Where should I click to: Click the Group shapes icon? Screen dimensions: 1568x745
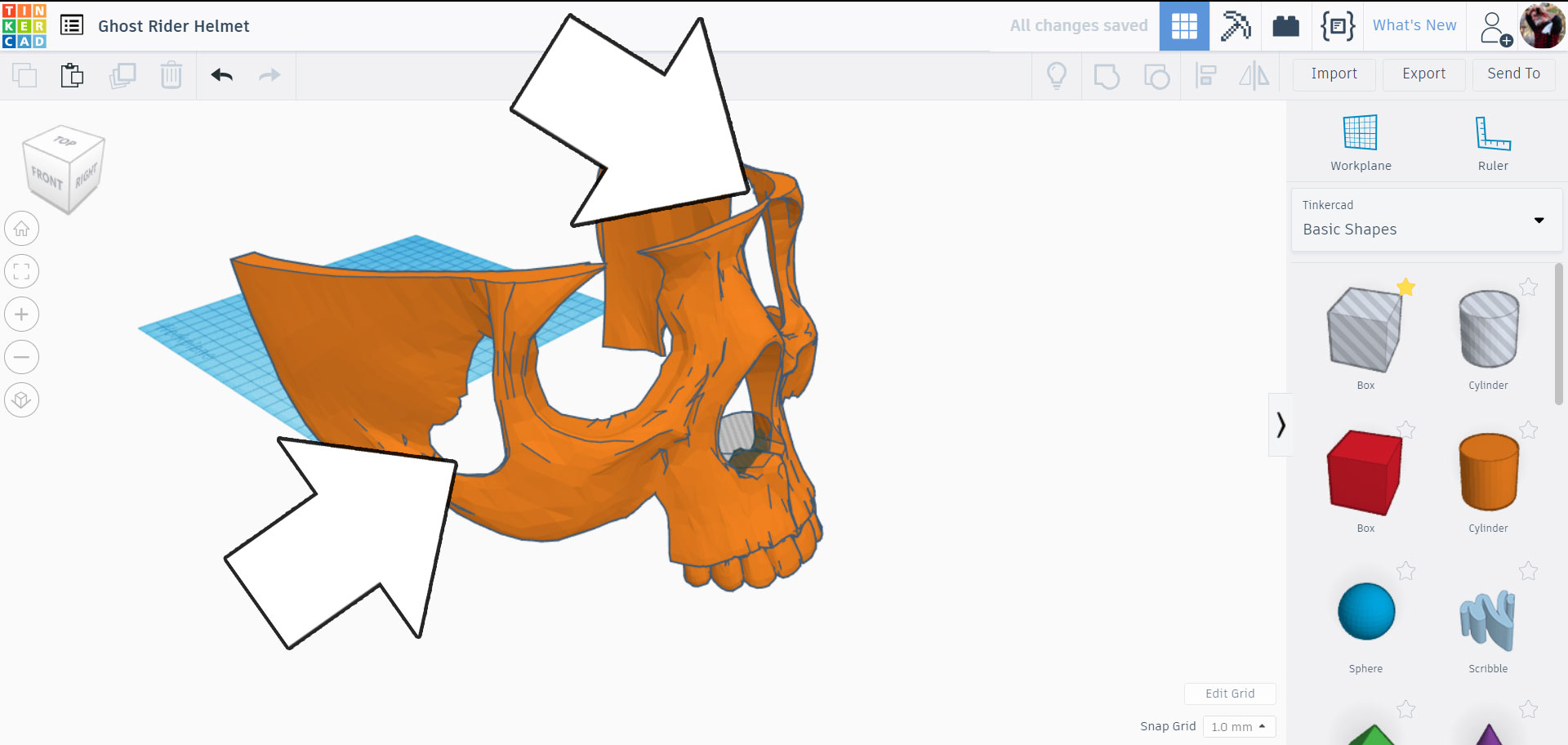(1107, 76)
